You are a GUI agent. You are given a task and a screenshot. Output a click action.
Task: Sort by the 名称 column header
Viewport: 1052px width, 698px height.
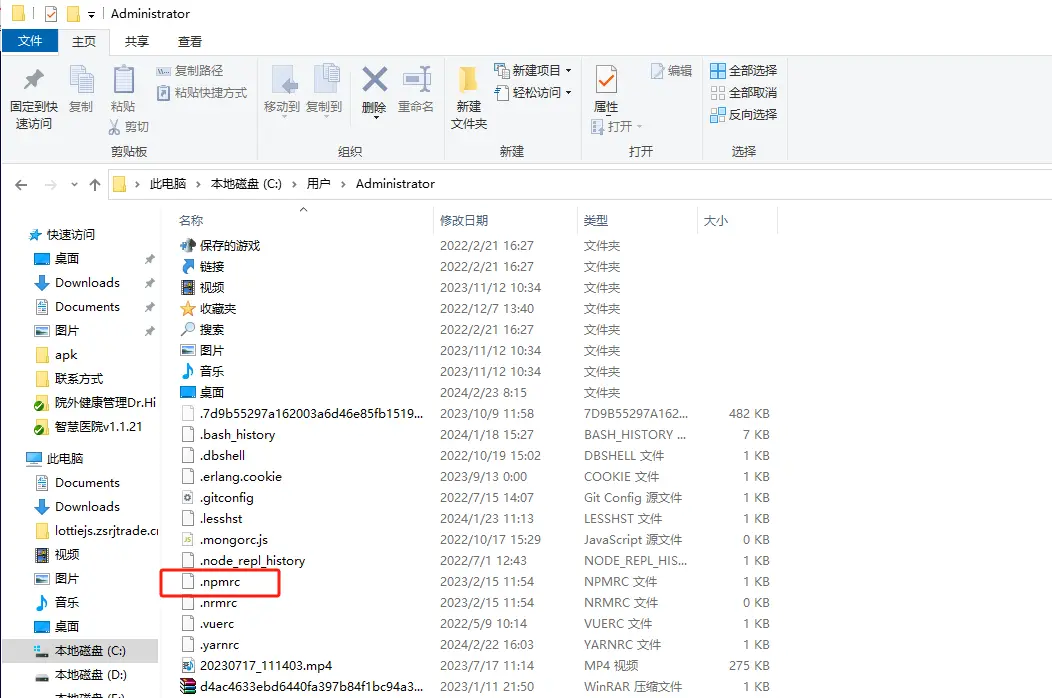[x=191, y=220]
